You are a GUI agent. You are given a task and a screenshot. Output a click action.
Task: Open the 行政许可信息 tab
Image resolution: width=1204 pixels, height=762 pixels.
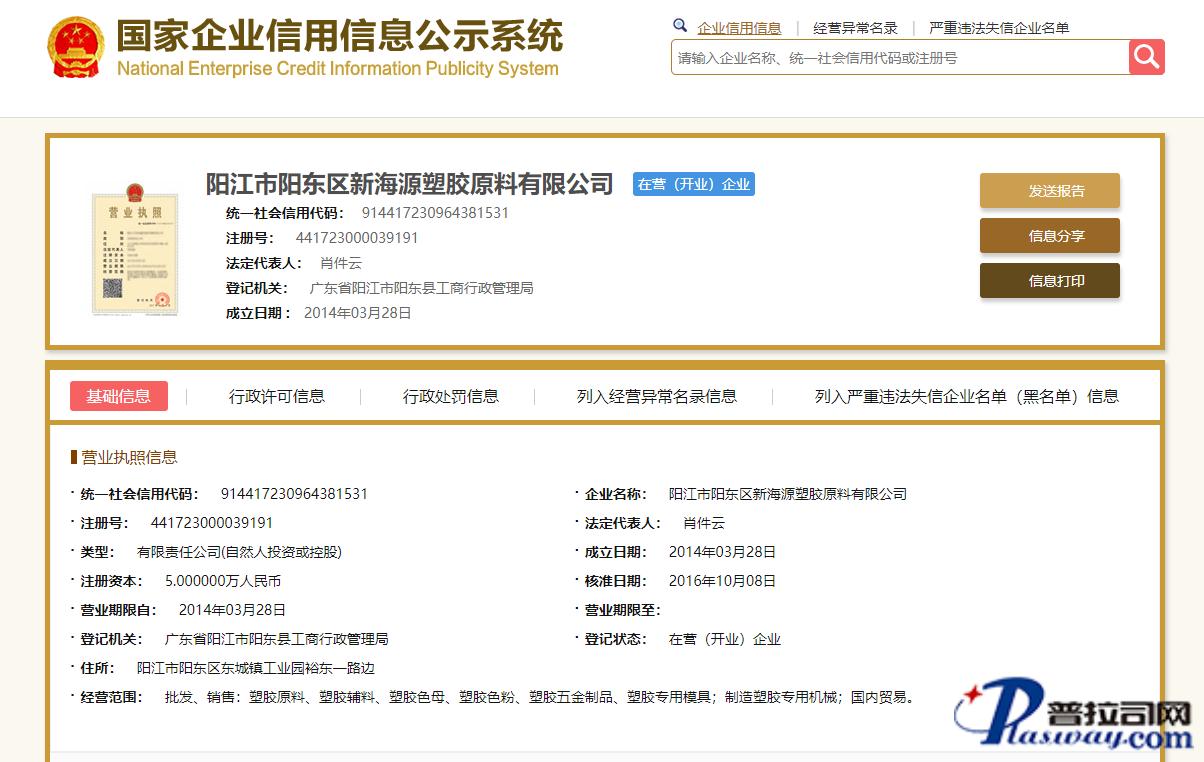(277, 396)
